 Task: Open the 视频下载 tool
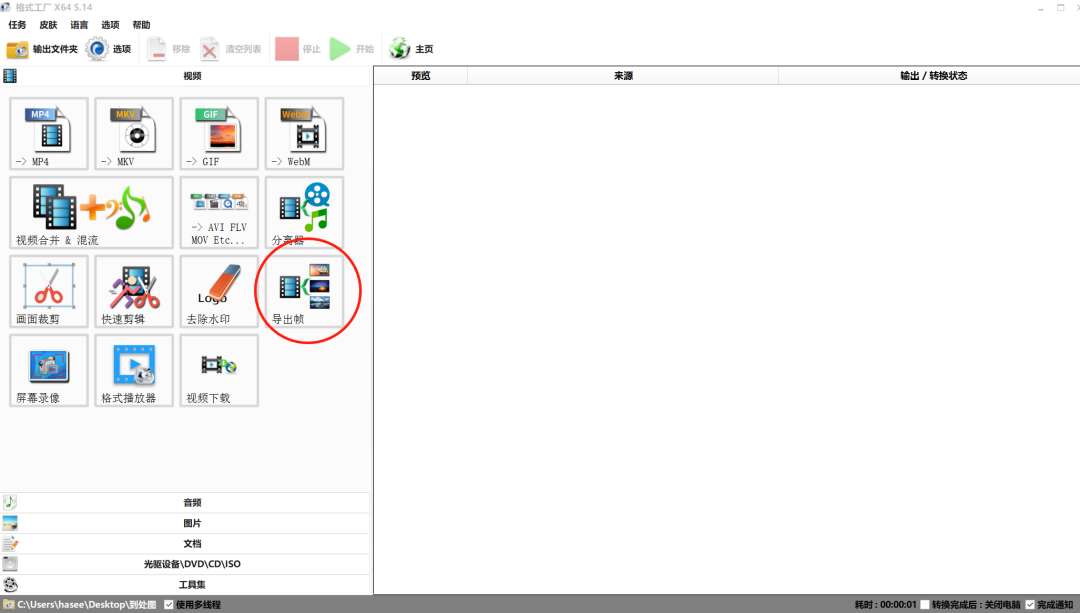pyautogui.click(x=219, y=371)
